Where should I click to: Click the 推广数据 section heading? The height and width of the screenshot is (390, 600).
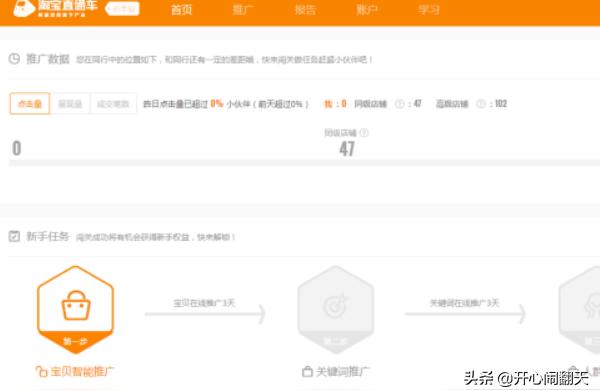tap(48, 59)
